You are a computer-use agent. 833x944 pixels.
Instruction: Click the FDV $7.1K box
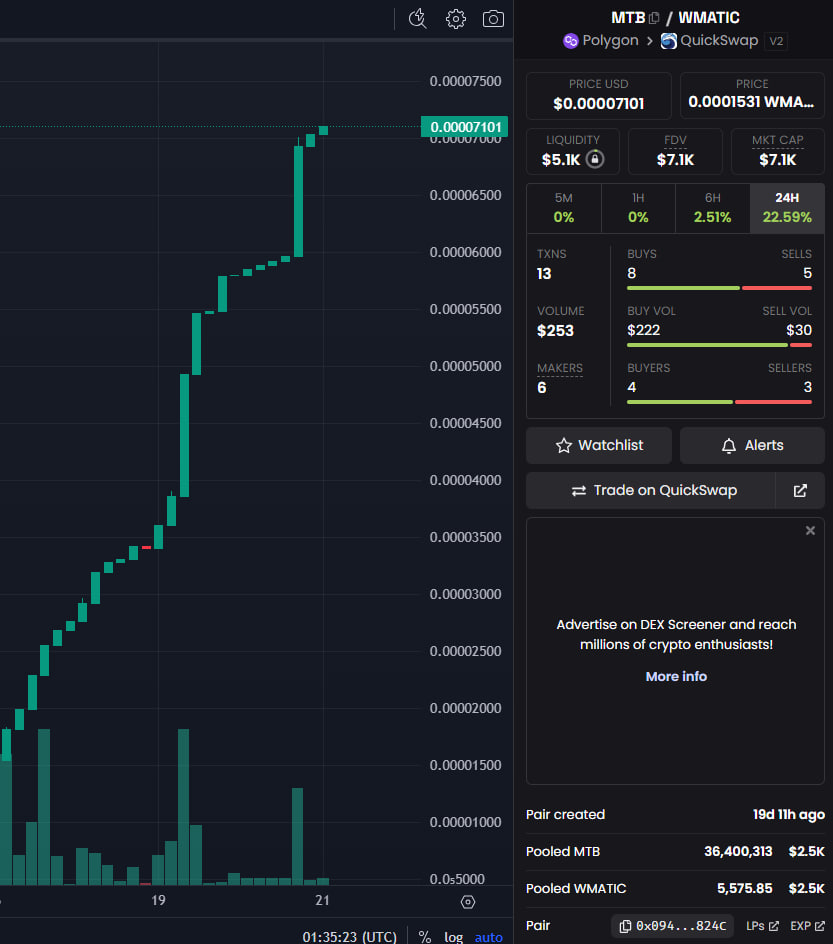(x=675, y=151)
